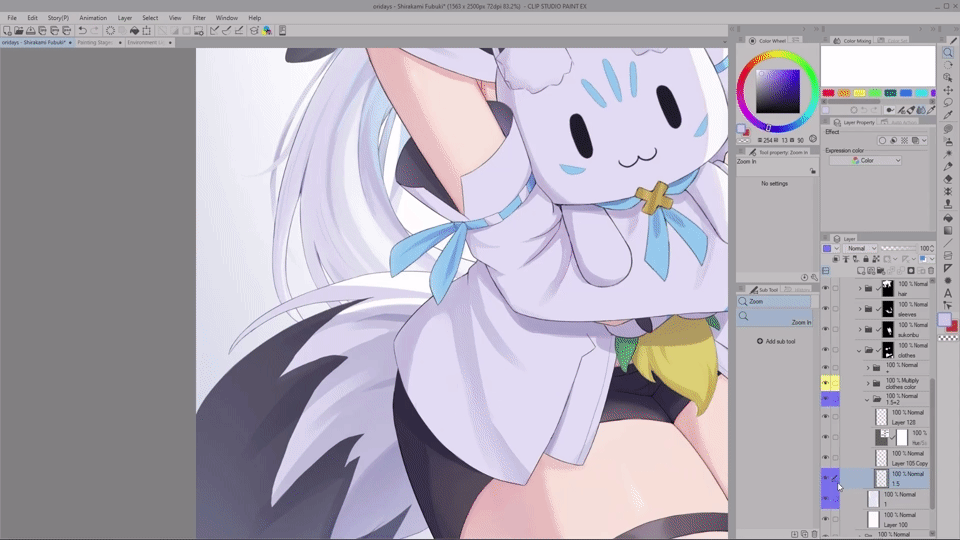Select the Fill bucket tool in tool palette

(x=948, y=217)
